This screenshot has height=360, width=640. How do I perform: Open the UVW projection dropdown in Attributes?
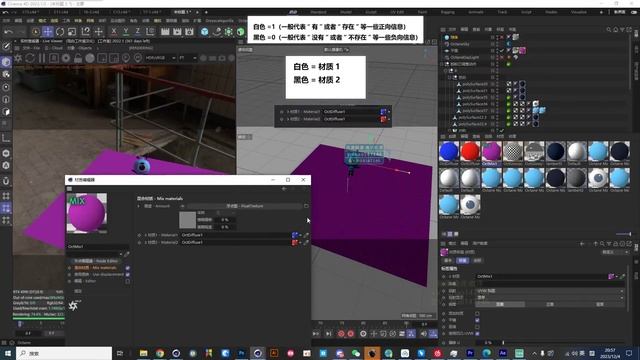tap(550, 291)
